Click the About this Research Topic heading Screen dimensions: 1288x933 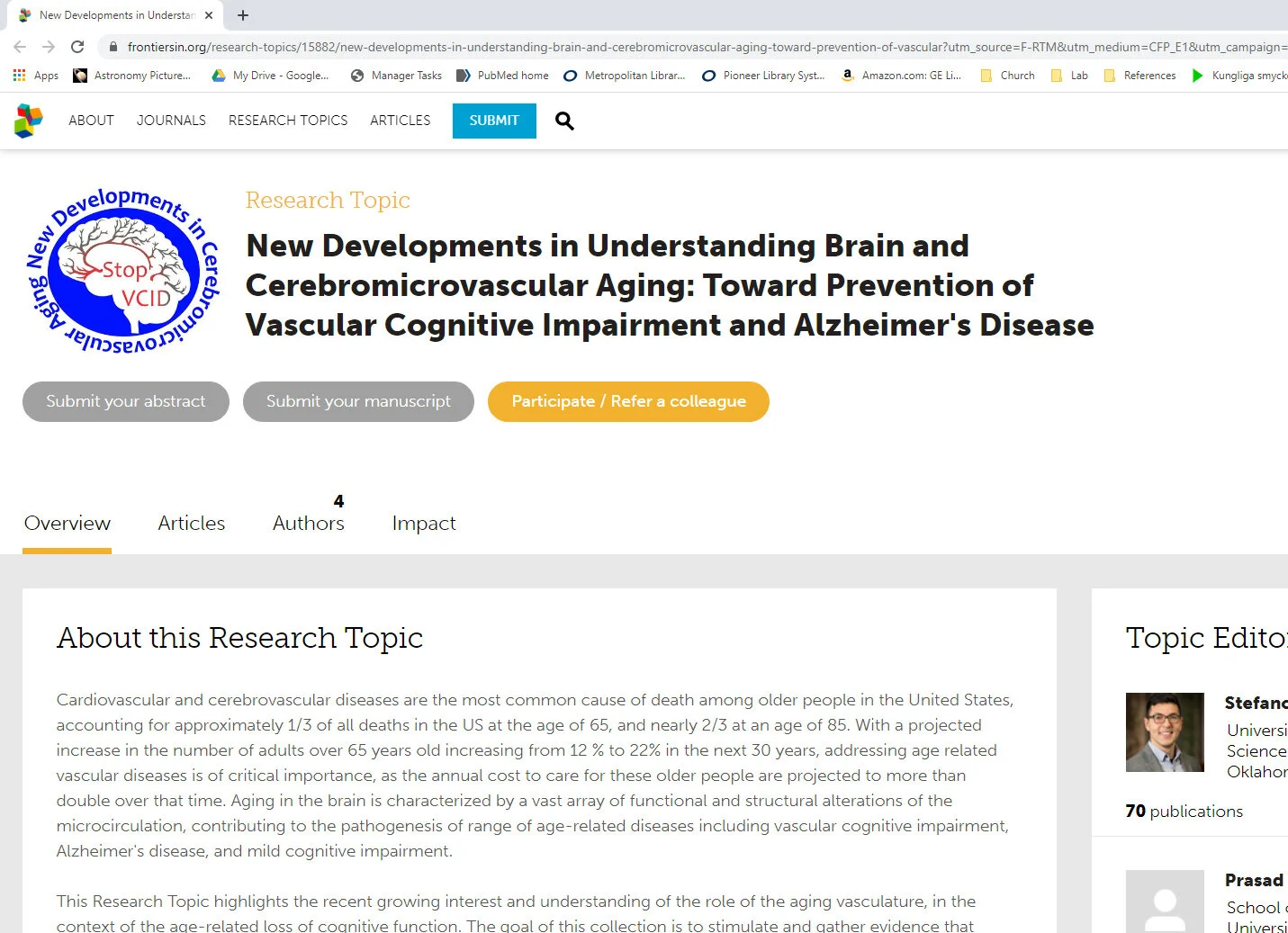click(239, 638)
